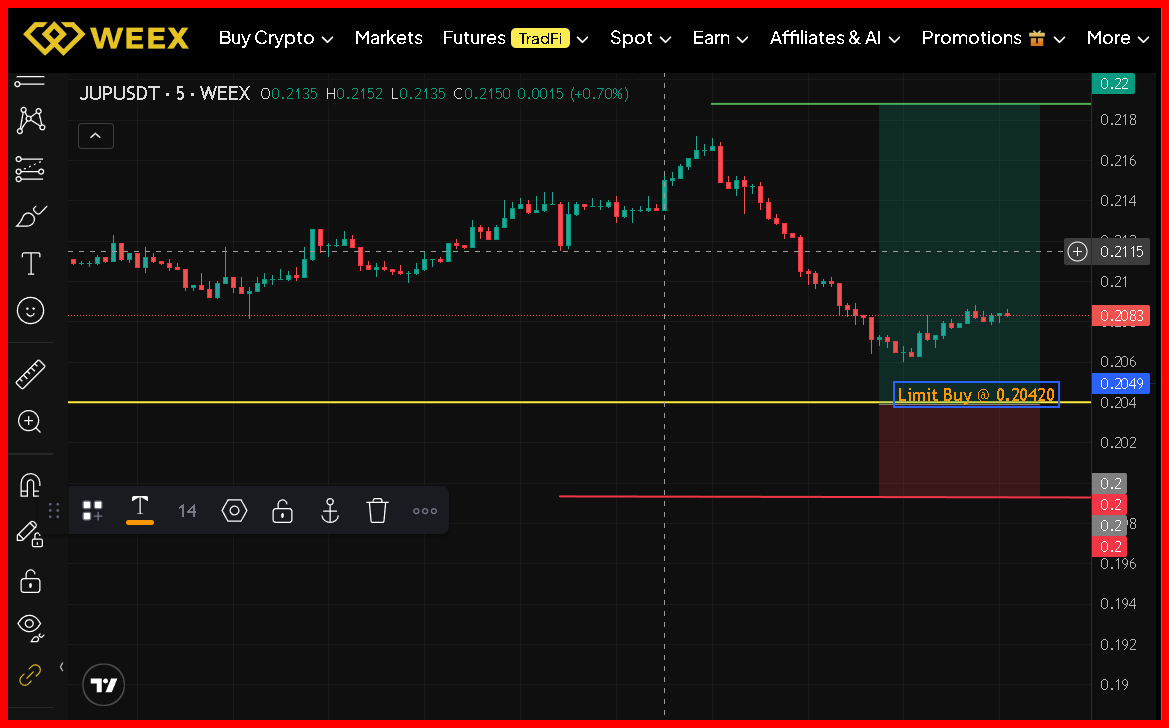Toggle the Magnet mode
Image resolution: width=1169 pixels, height=728 pixels.
31,486
